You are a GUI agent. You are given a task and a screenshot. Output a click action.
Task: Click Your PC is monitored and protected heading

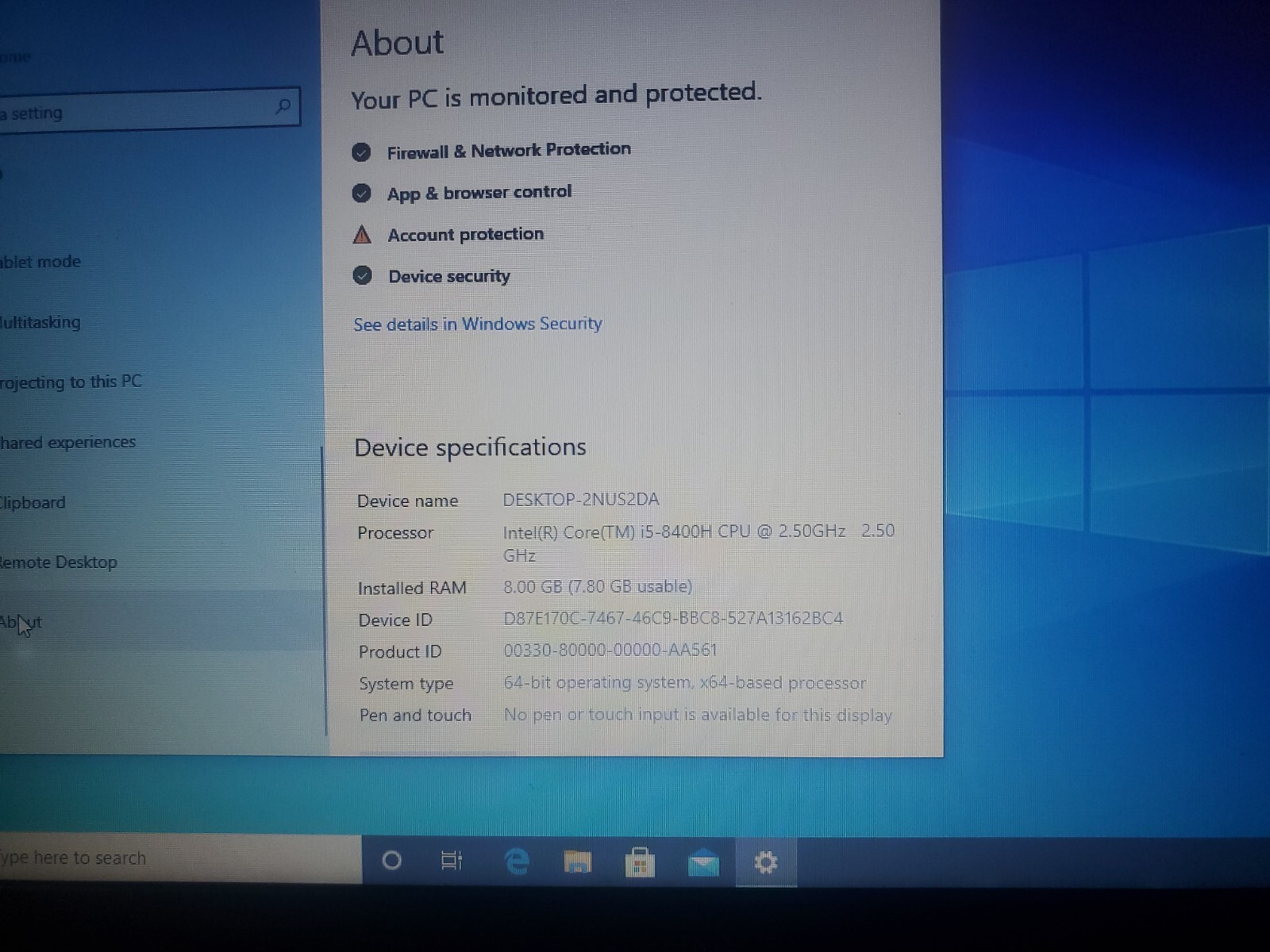click(x=556, y=95)
